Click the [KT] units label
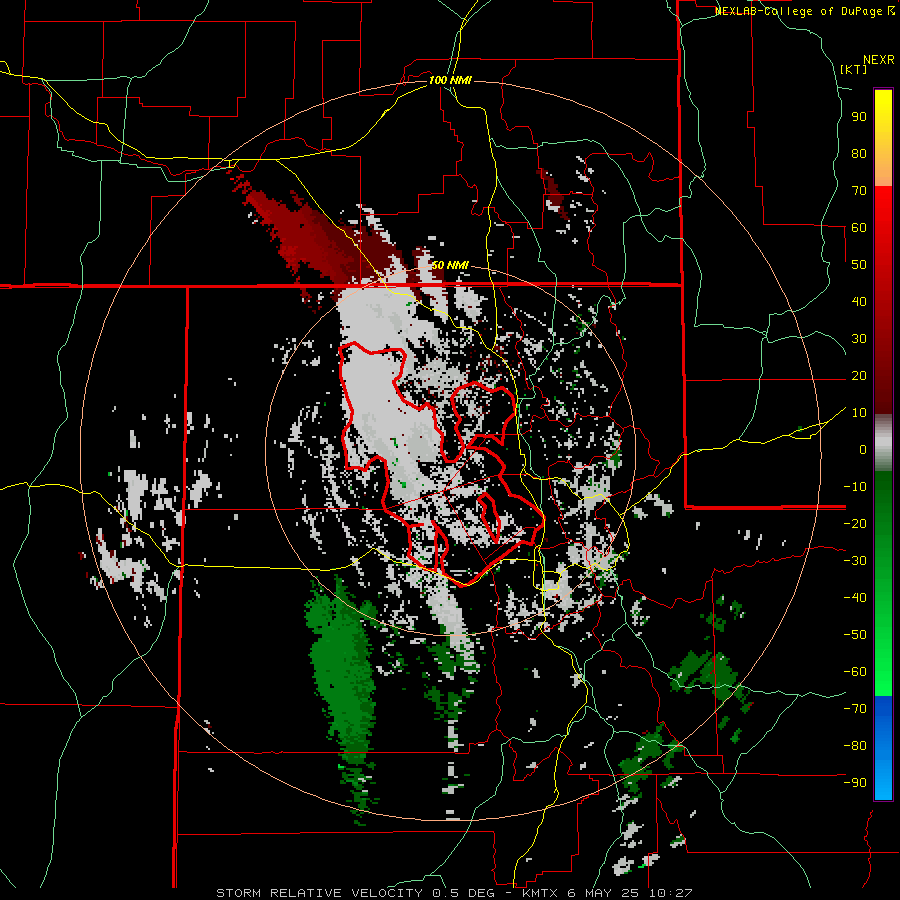 coord(854,69)
